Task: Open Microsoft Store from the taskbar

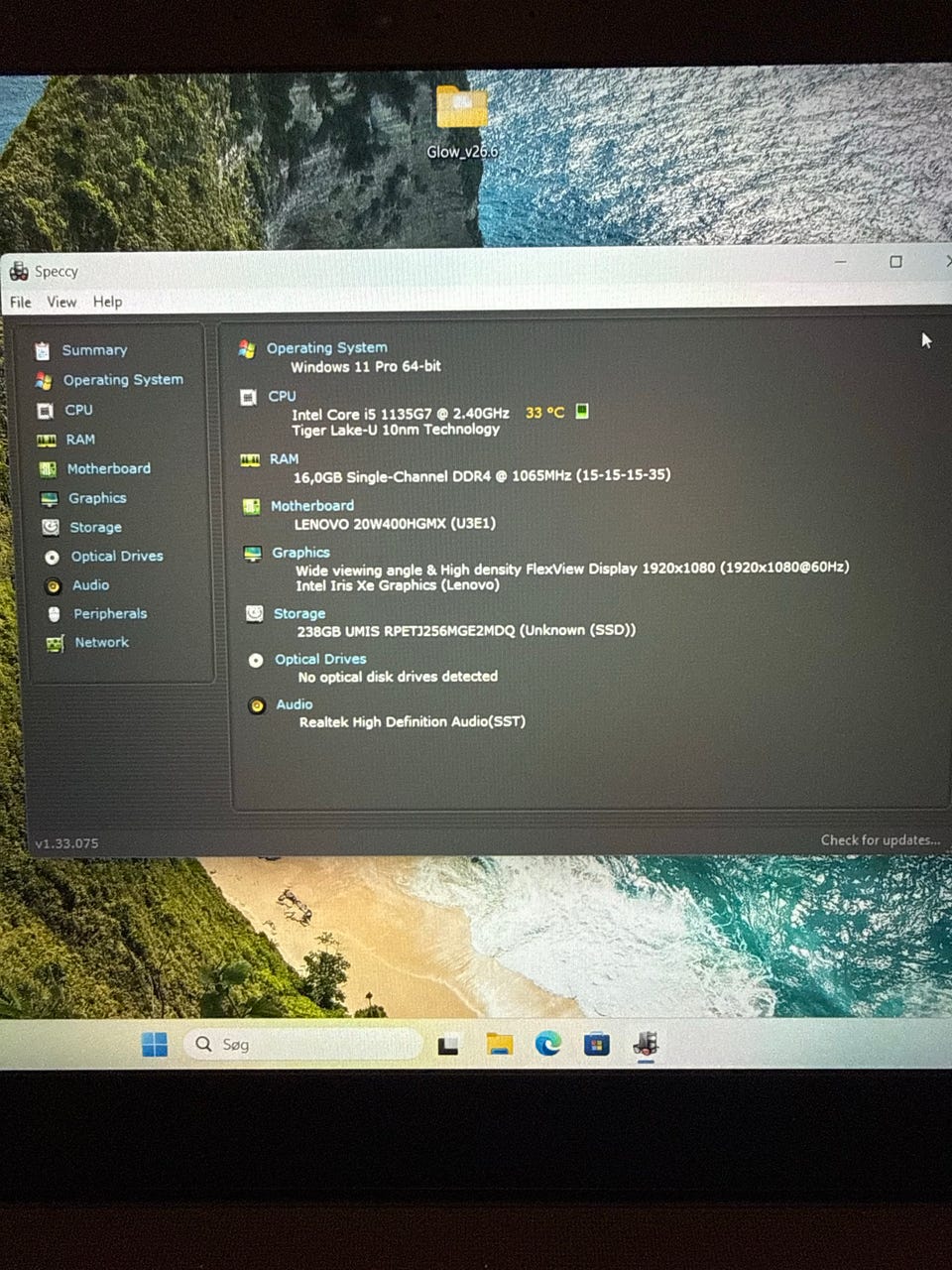Action: (x=597, y=1044)
